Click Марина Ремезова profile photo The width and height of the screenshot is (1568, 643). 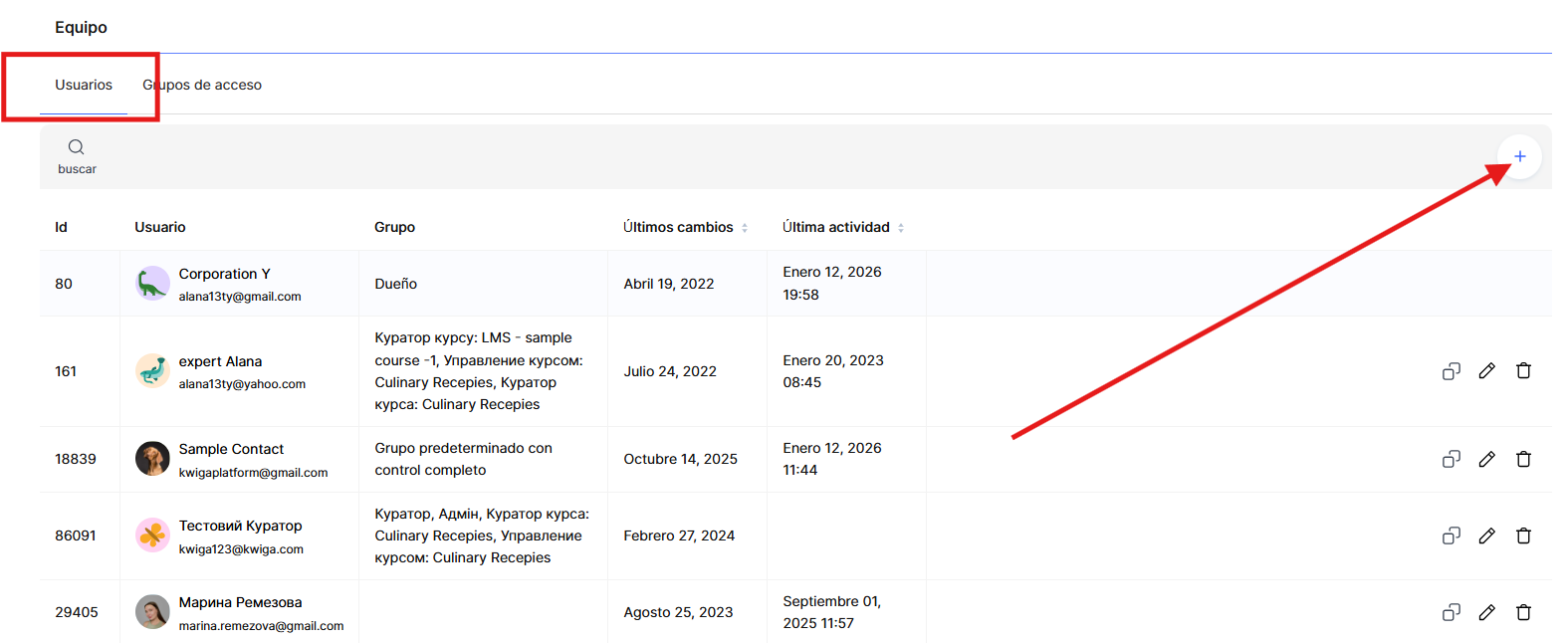pos(152,612)
